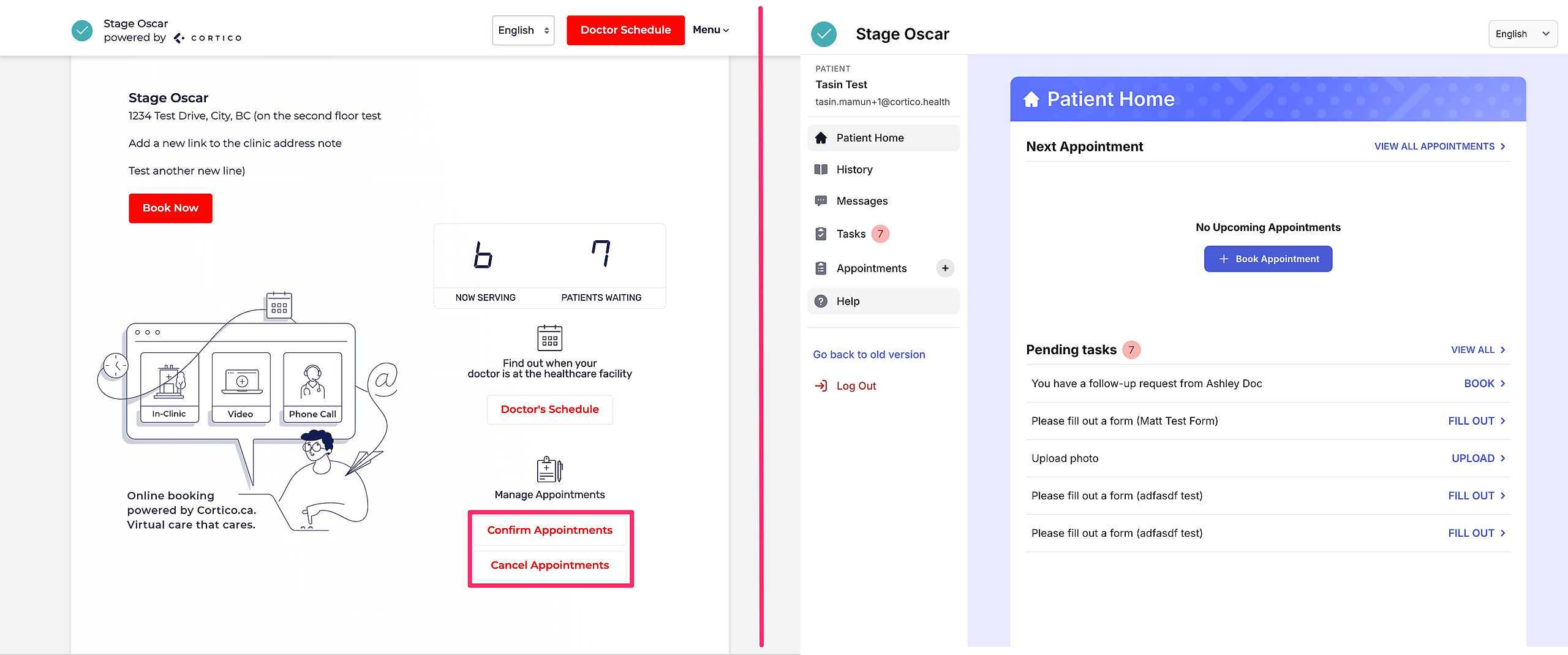Click the Help question mark icon
The height and width of the screenshot is (655, 1568).
tap(821, 301)
